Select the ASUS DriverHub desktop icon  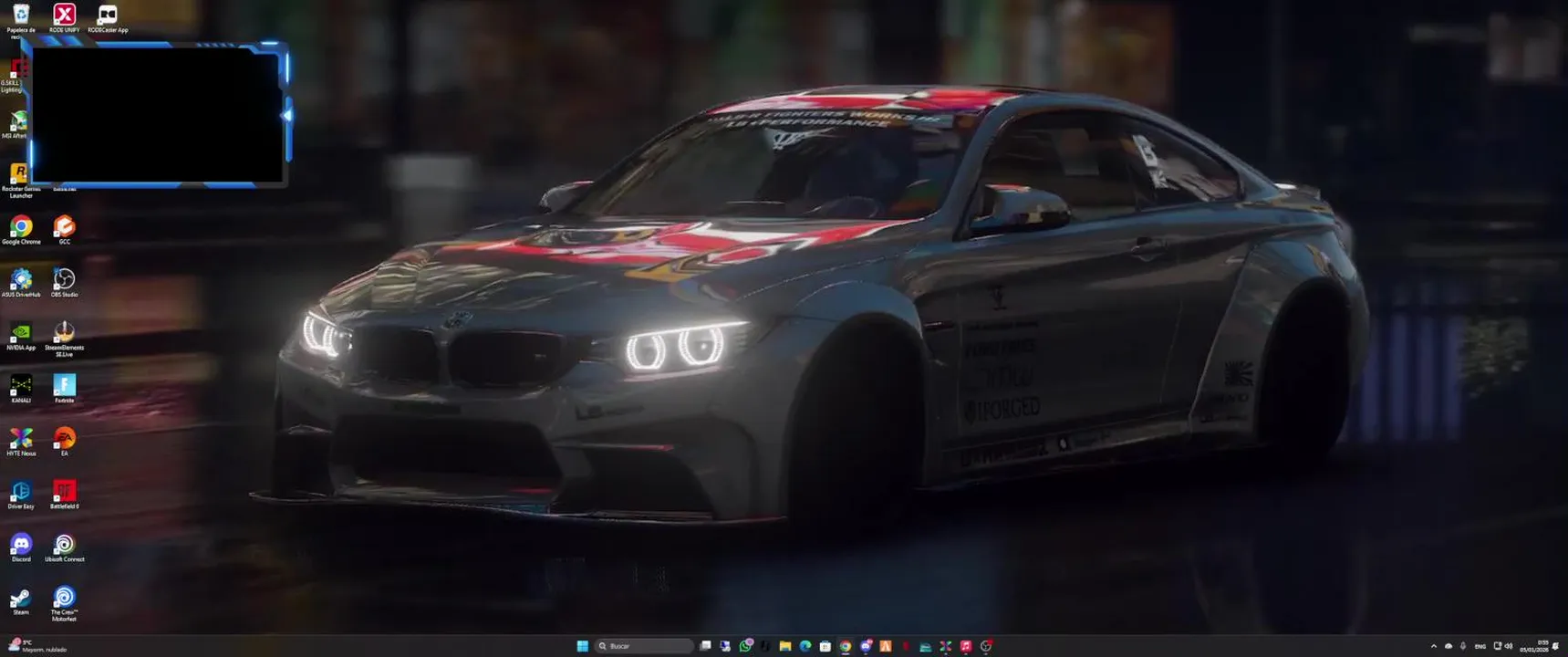21,282
